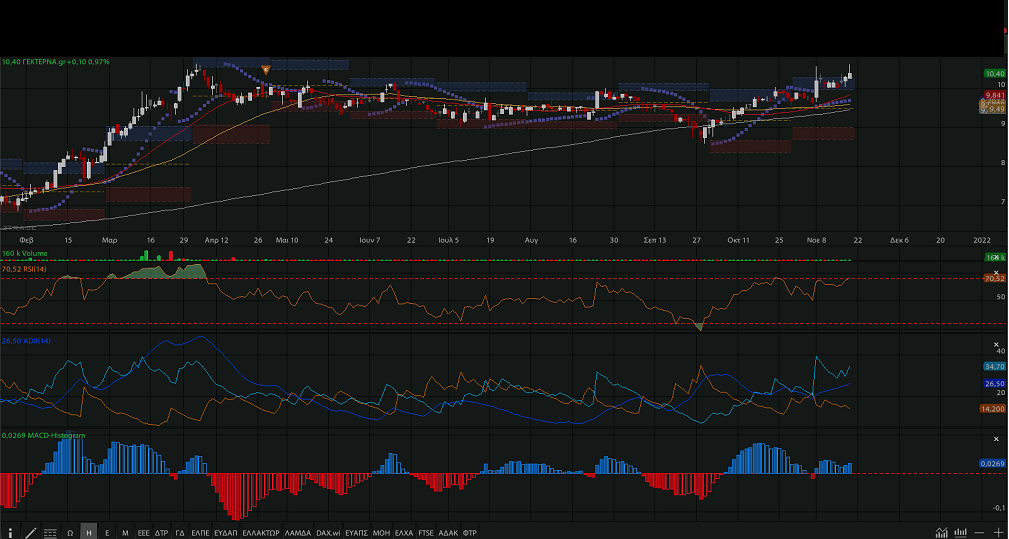1009x539 pixels.
Task: Close the MACD-Histogram panel
Action: tap(996, 439)
